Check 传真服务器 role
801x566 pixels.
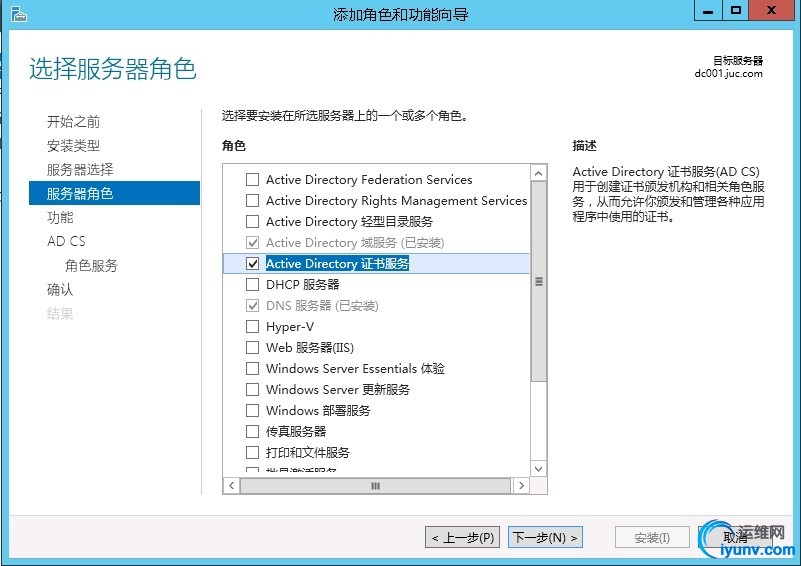[x=252, y=431]
